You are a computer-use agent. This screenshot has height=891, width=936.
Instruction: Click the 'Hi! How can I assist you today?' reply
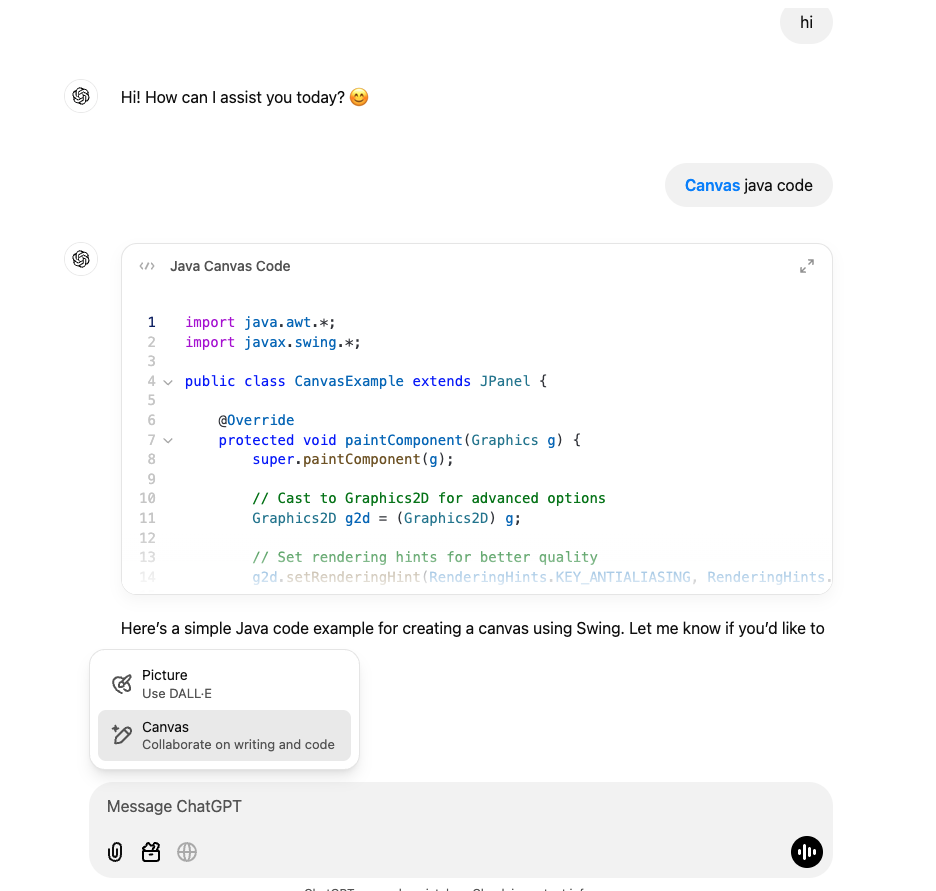coord(245,97)
